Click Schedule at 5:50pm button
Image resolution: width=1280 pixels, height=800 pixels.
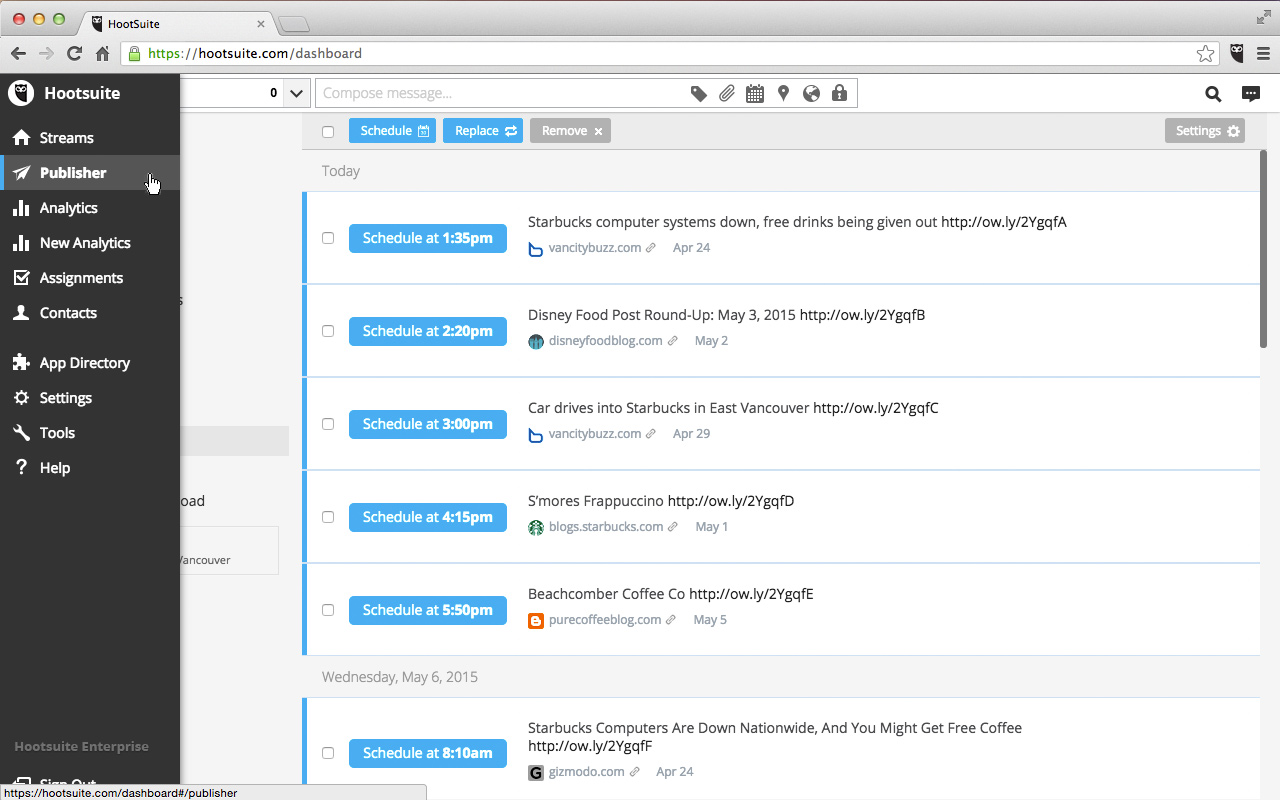click(x=428, y=610)
